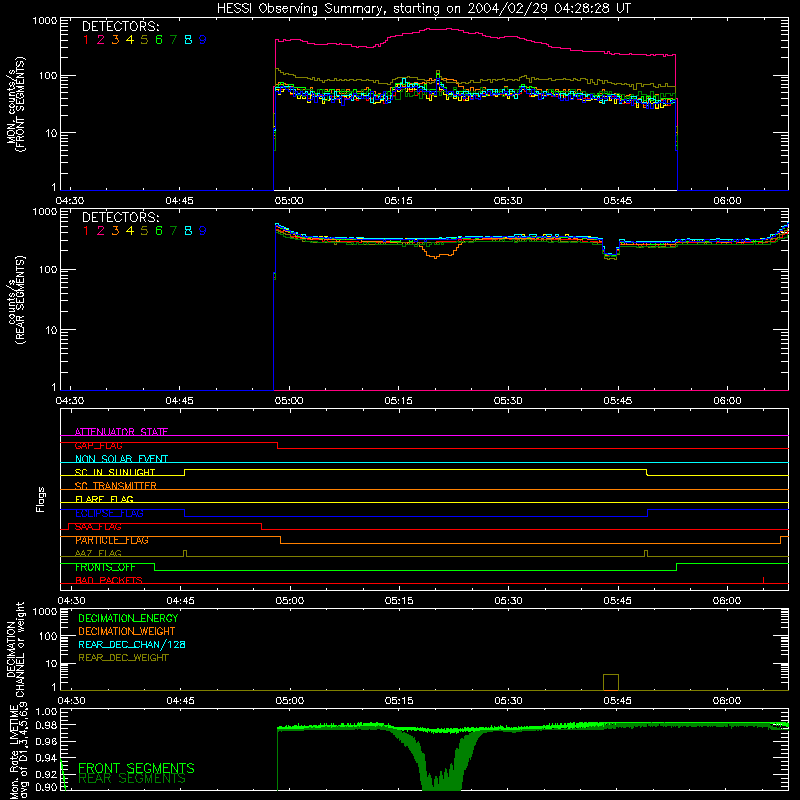Click the 0.94 livetime axis value
Screen dimensions: 800x800
(x=46, y=758)
